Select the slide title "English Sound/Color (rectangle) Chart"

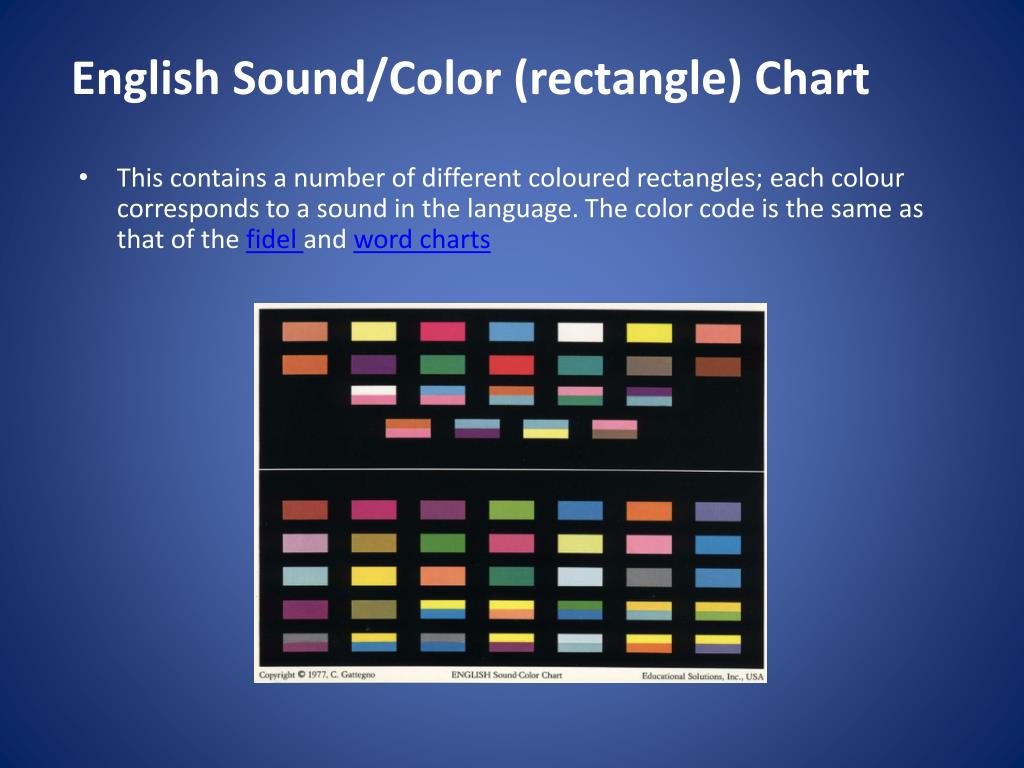[470, 79]
